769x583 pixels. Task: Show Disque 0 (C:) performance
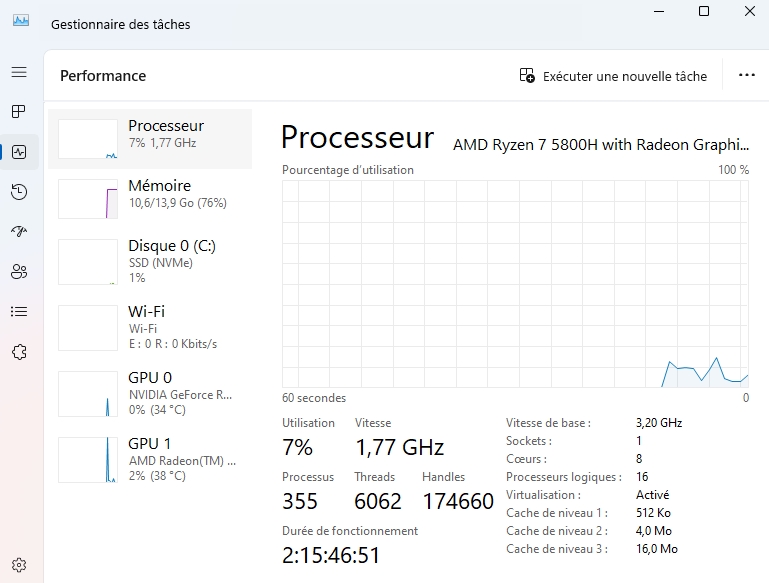tap(150, 260)
